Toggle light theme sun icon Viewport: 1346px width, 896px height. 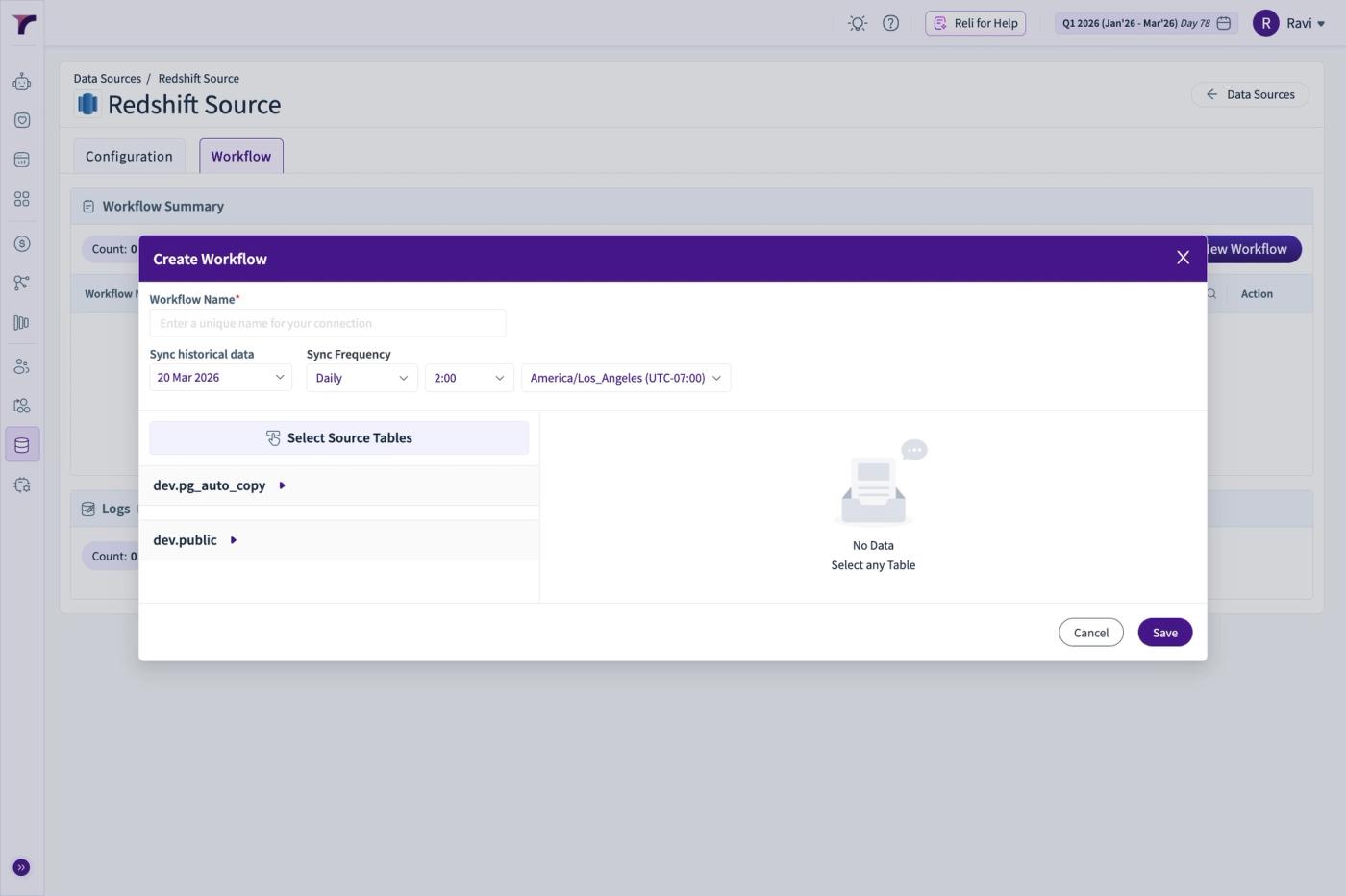(x=858, y=23)
